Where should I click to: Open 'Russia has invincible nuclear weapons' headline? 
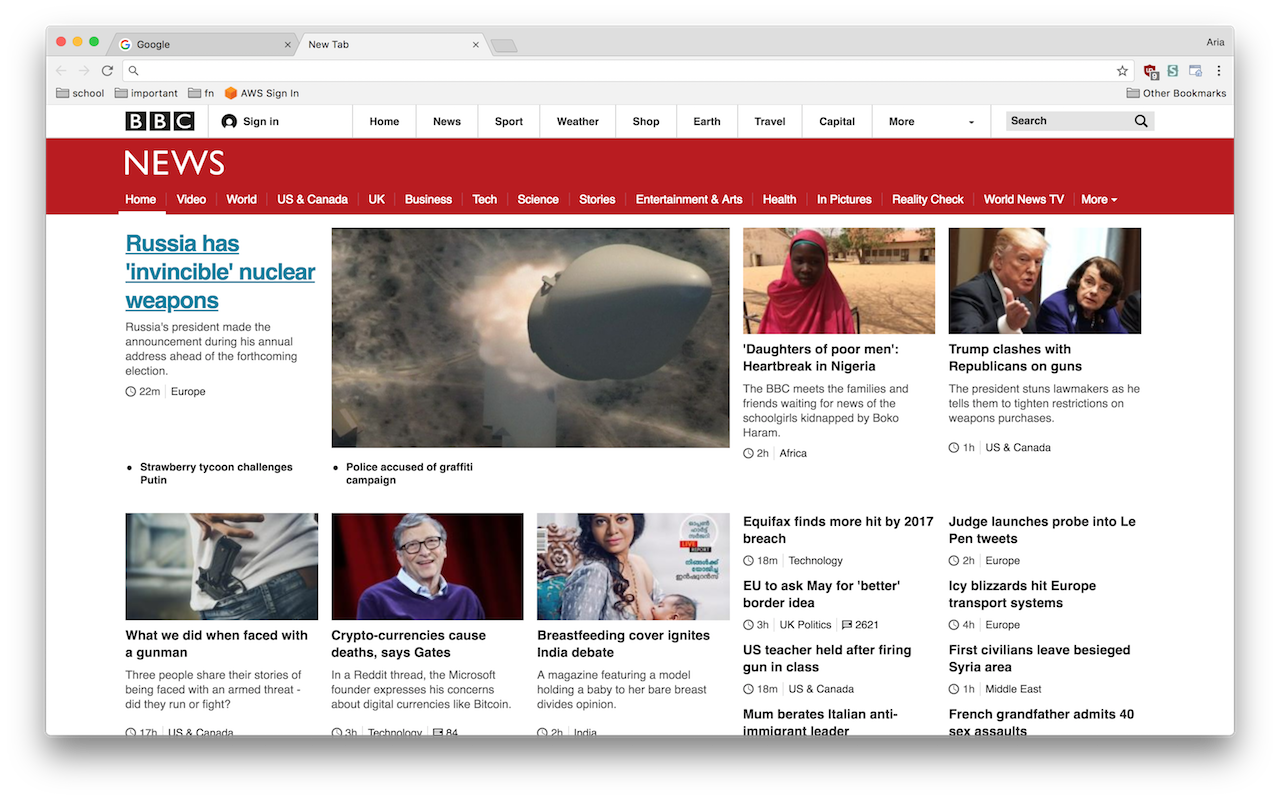220,272
